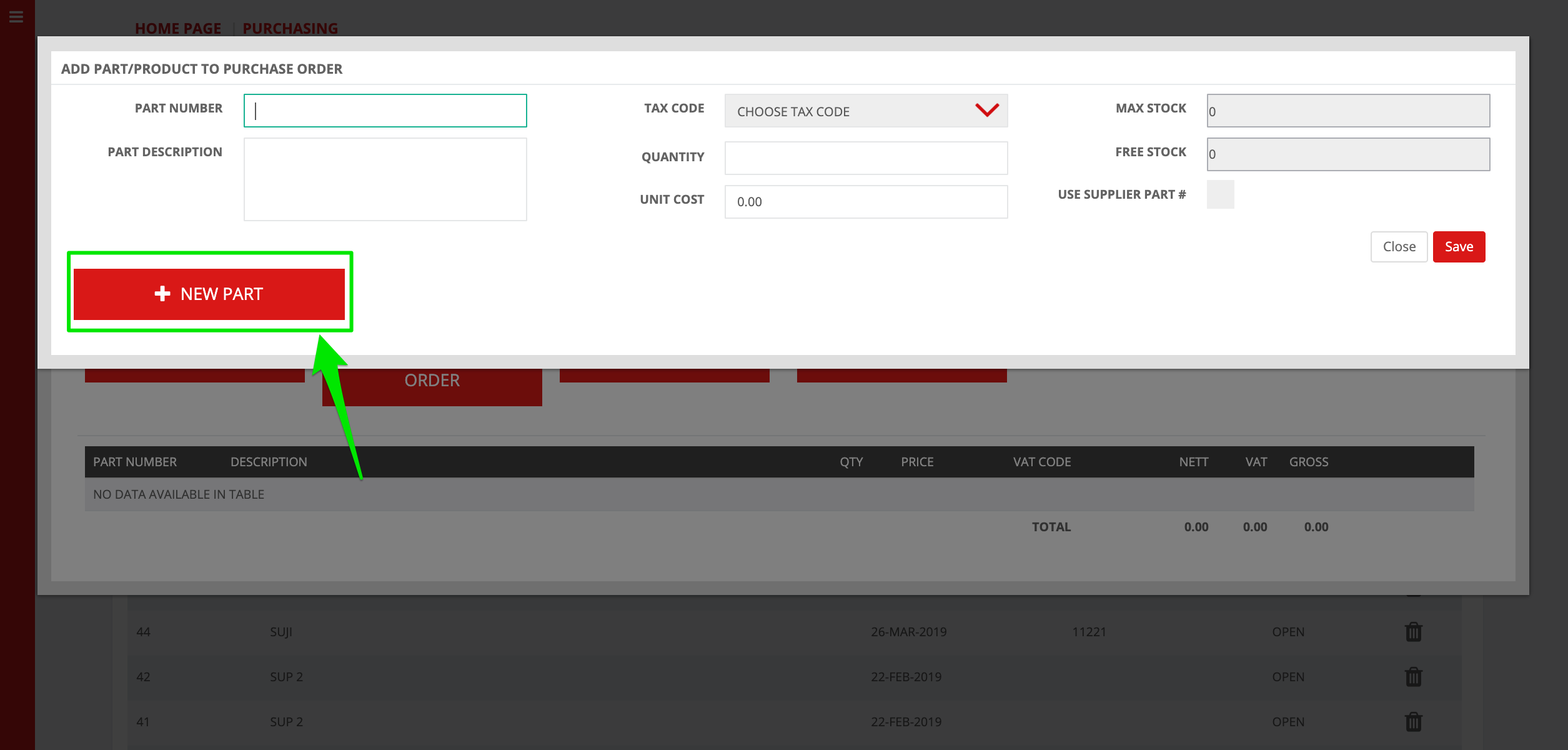
Task: Click the Free Stock field
Action: (x=1348, y=154)
